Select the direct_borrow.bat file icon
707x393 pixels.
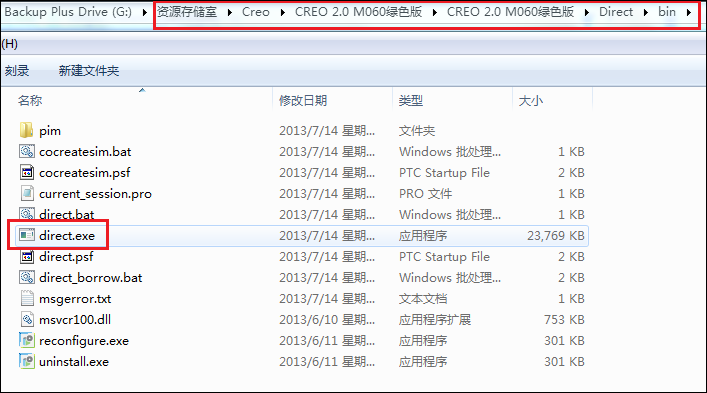tap(27, 277)
